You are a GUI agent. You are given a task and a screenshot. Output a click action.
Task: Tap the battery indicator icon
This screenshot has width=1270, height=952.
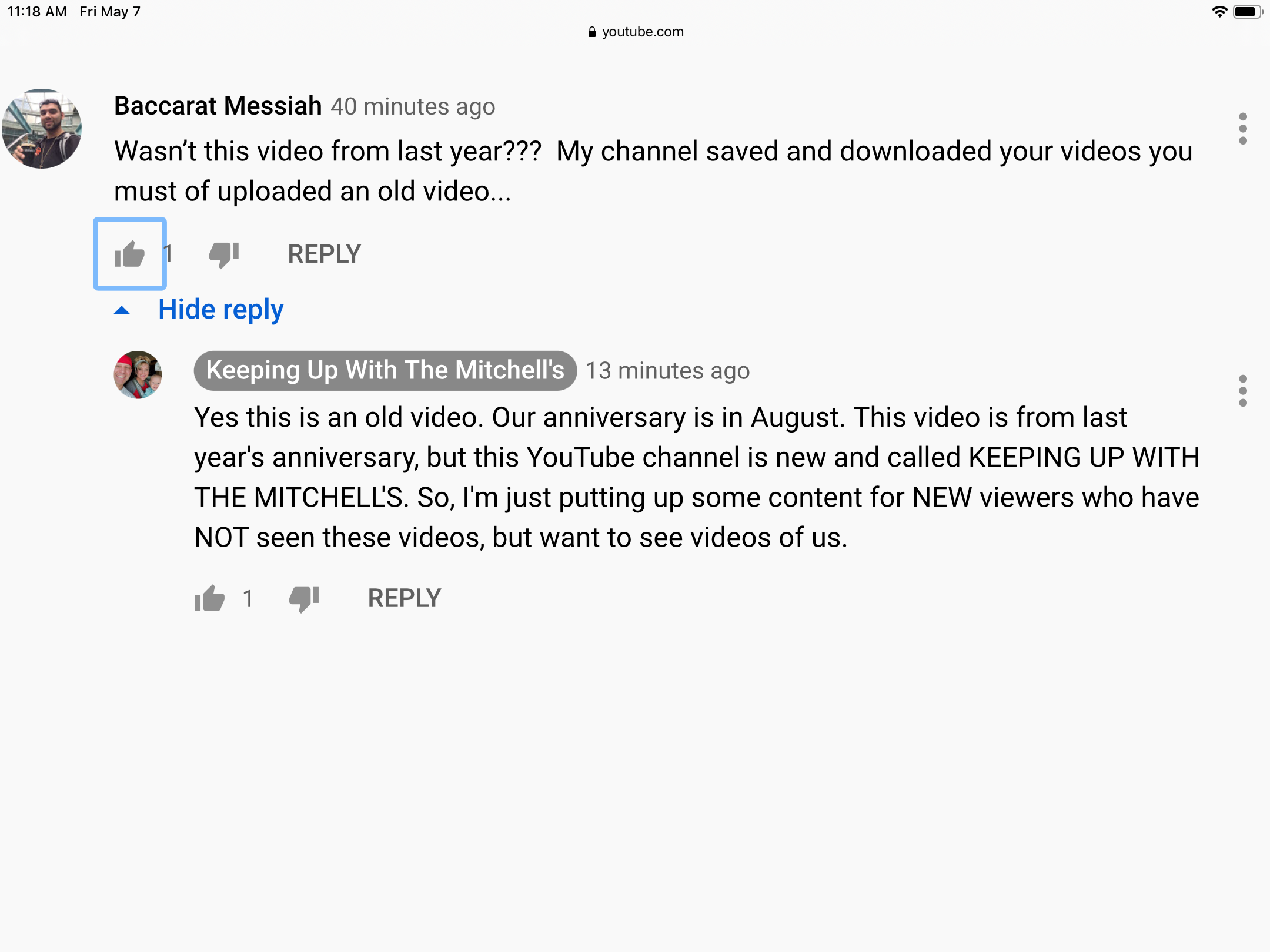[1248, 12]
